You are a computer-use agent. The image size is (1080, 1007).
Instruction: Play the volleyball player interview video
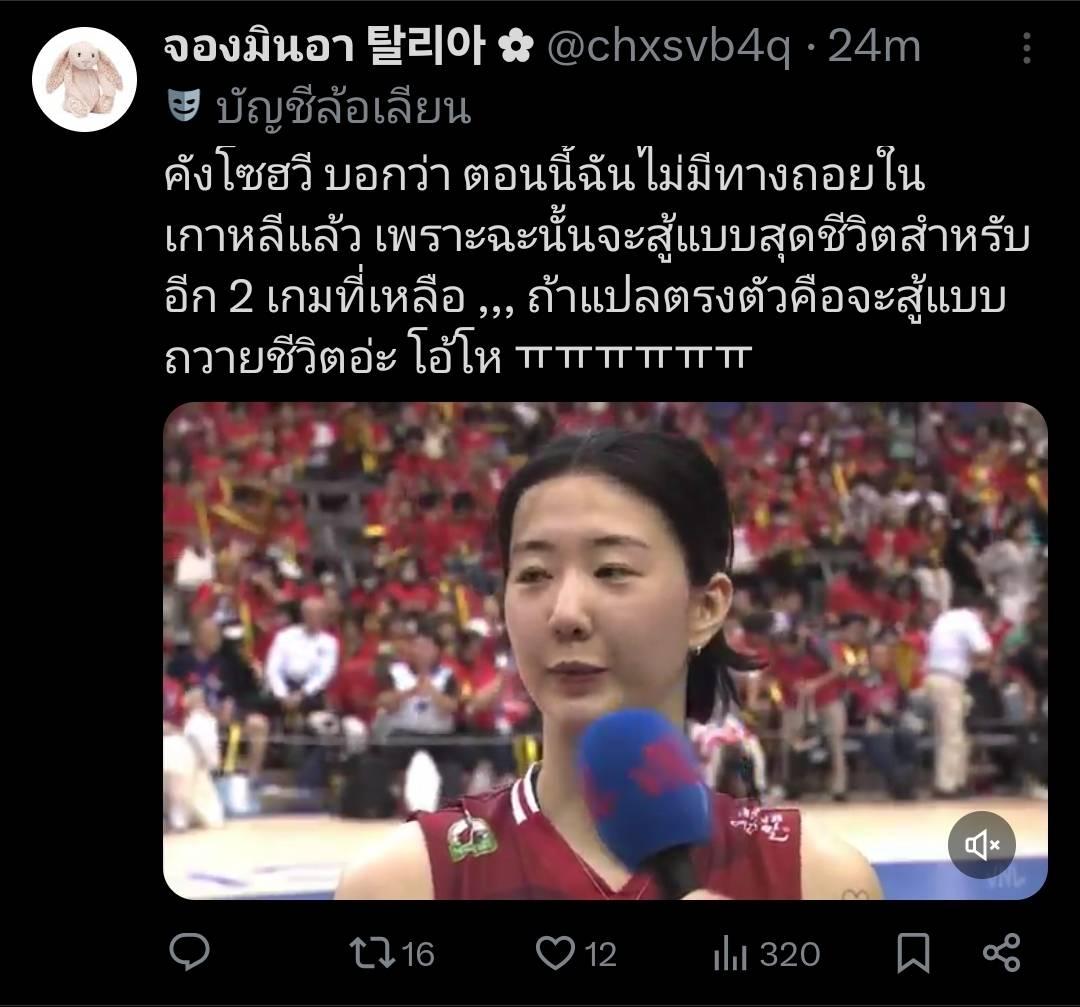point(605,651)
